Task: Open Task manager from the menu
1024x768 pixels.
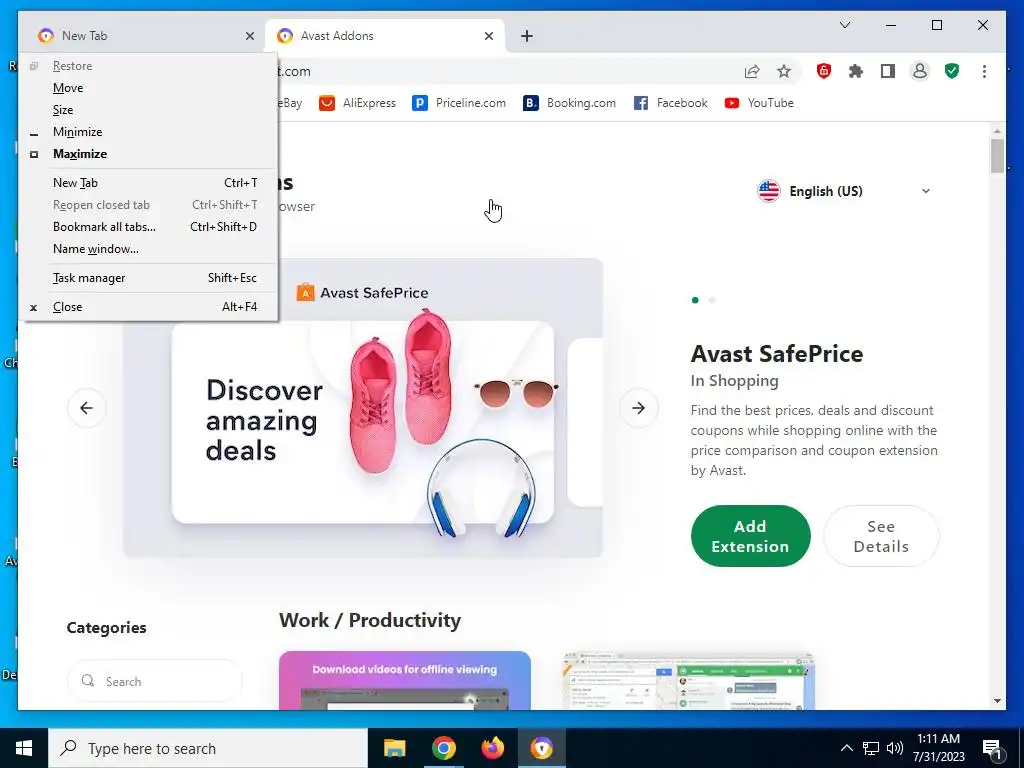Action: coord(149,278)
